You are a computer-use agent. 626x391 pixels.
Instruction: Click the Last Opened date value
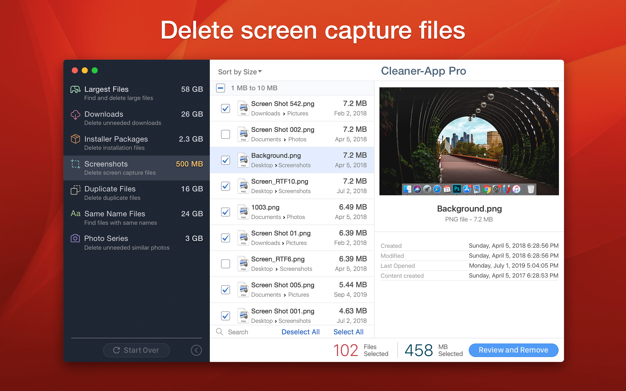[513, 266]
